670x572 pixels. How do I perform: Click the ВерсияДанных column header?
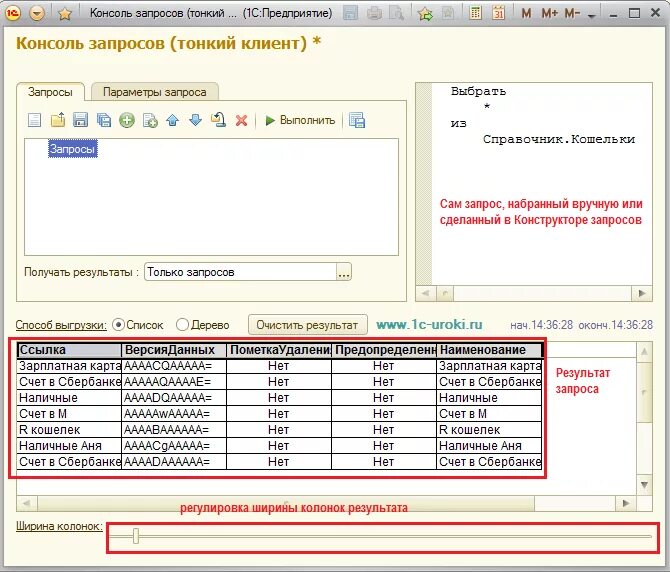click(174, 350)
